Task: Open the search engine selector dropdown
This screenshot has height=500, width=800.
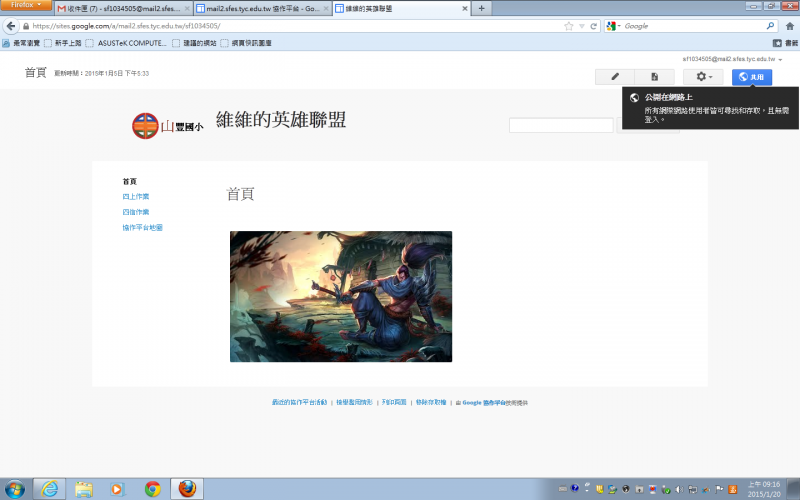Action: tap(613, 26)
